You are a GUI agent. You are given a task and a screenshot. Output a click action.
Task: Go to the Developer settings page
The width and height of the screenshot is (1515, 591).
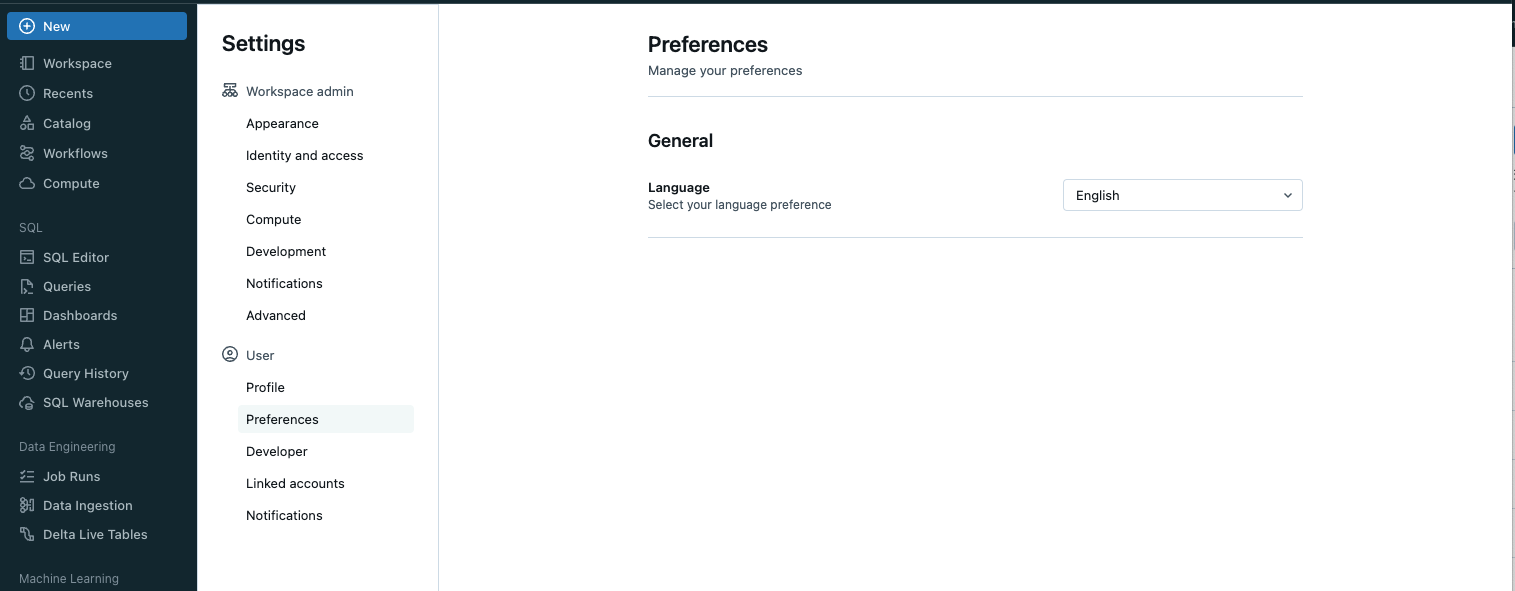point(276,451)
